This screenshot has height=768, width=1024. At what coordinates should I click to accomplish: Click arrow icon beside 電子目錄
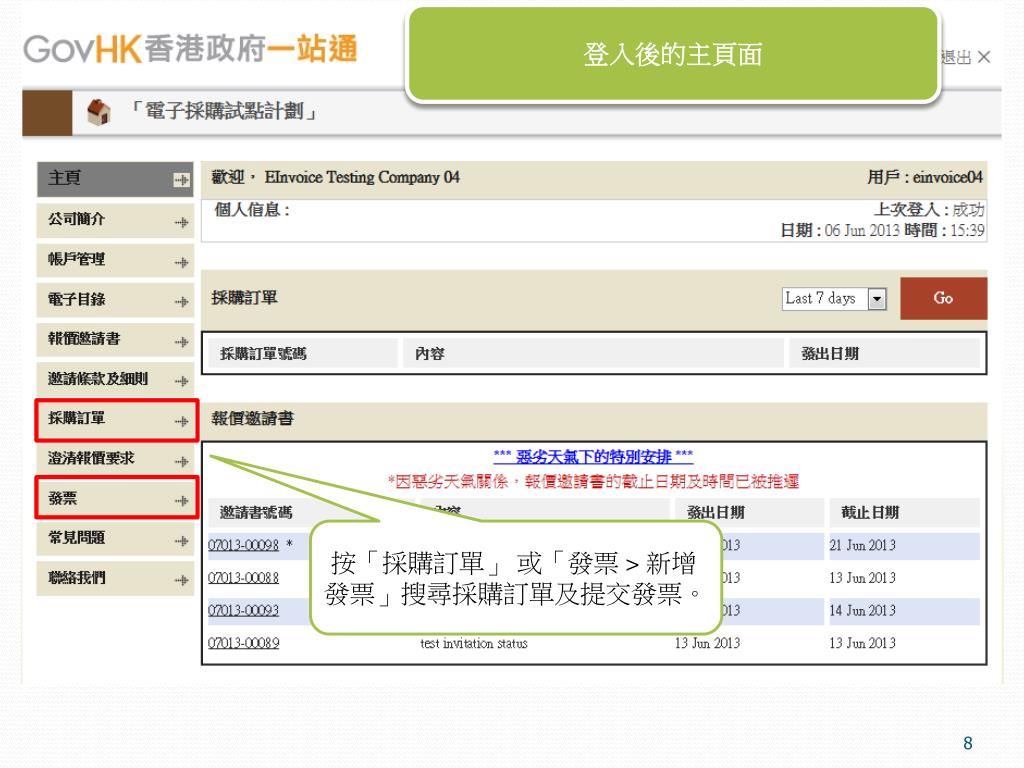tap(182, 302)
